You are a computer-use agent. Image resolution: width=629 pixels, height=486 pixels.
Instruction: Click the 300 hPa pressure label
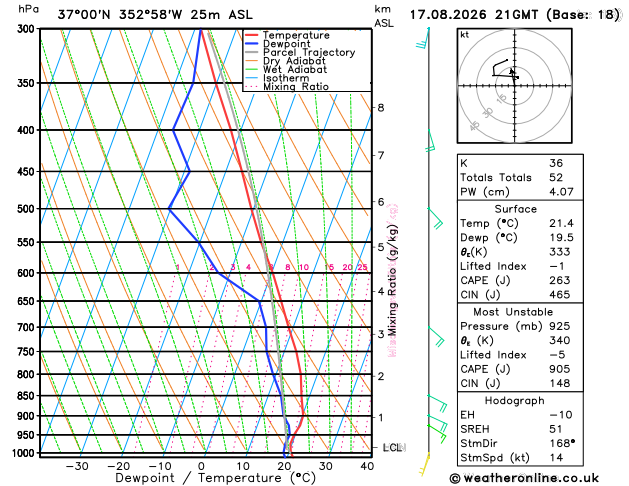point(26,29)
